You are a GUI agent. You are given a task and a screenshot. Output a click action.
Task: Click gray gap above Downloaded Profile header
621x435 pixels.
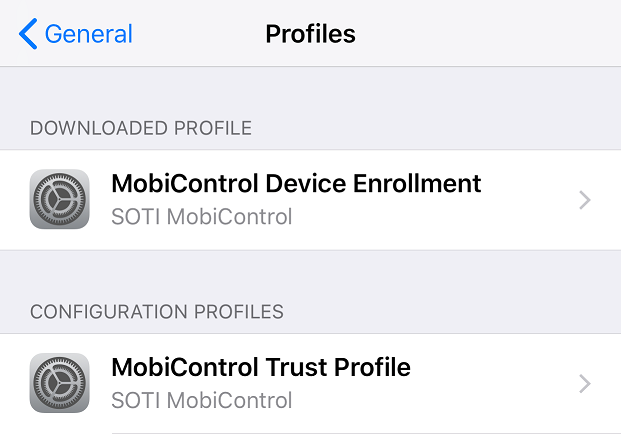310,90
